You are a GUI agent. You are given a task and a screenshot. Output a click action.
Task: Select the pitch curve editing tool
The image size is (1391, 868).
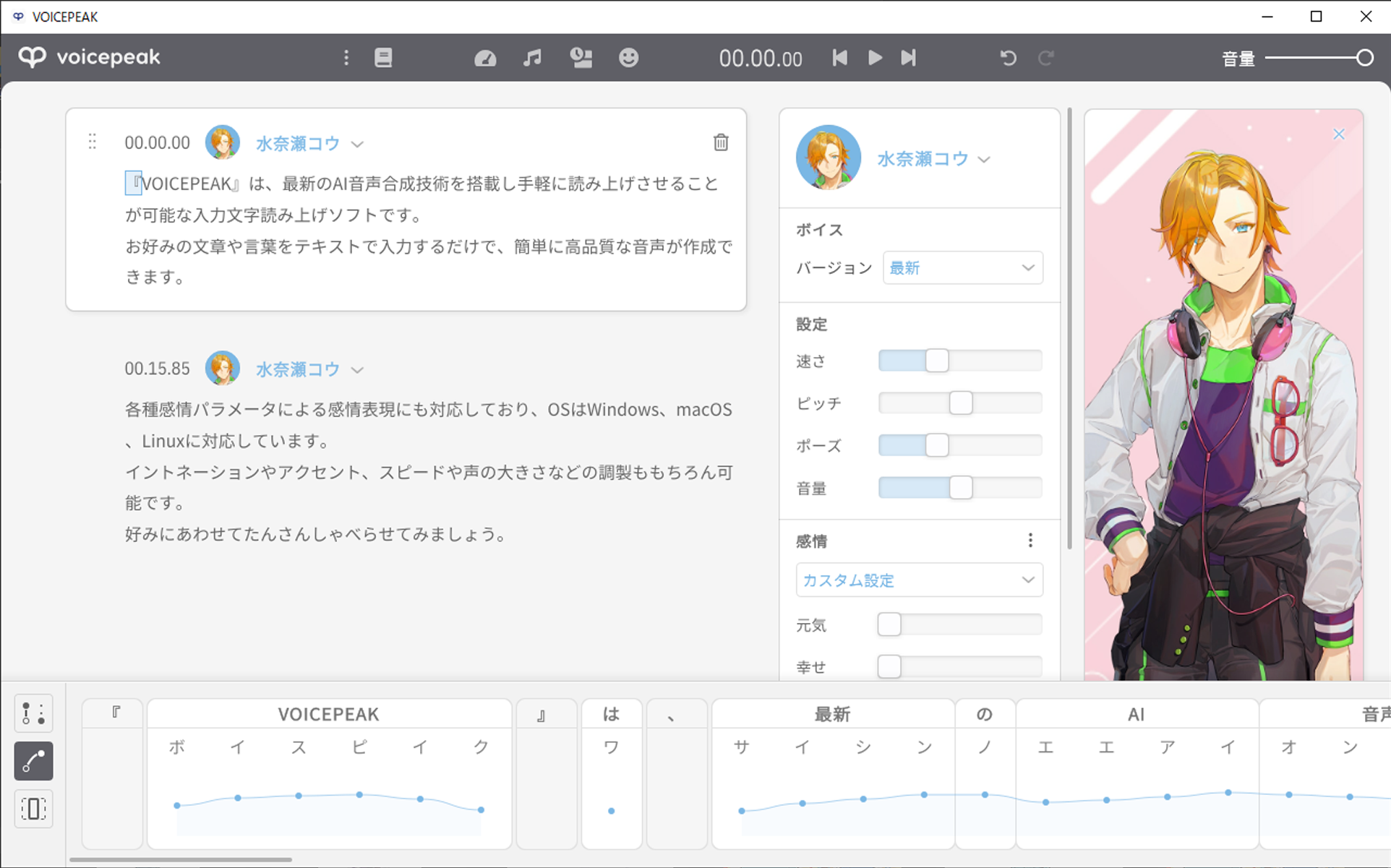tap(33, 761)
